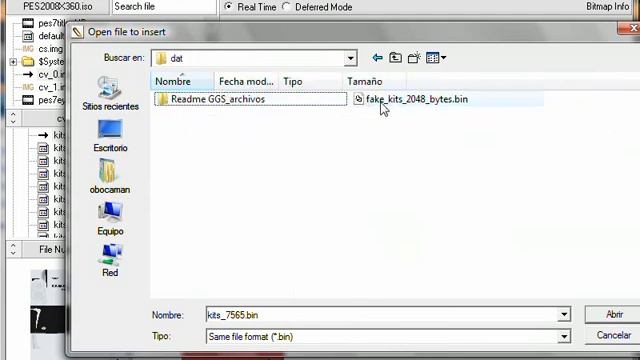Select the Readme GGS_archivos folder
This screenshot has height=360, width=640.
(250, 99)
